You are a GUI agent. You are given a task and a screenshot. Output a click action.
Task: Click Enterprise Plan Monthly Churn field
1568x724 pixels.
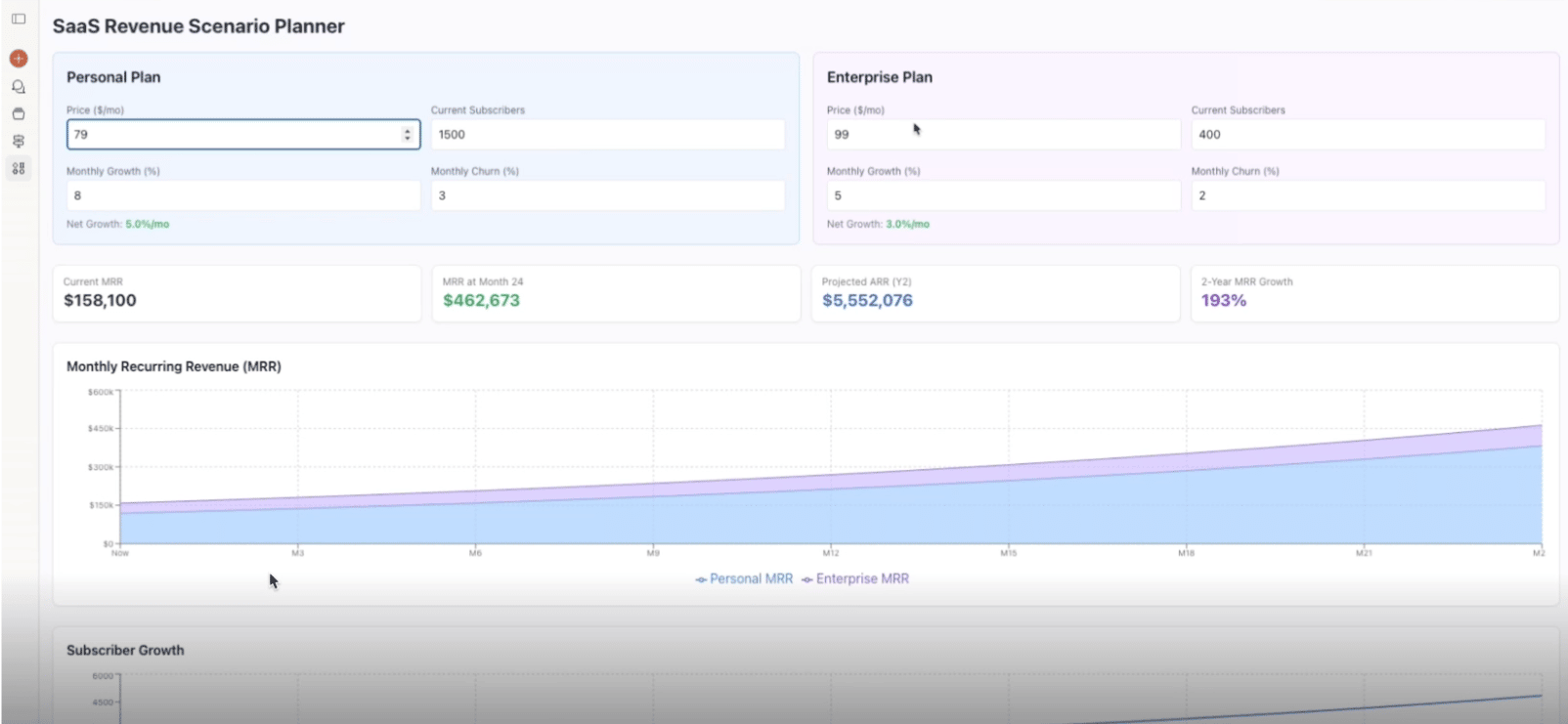1367,195
